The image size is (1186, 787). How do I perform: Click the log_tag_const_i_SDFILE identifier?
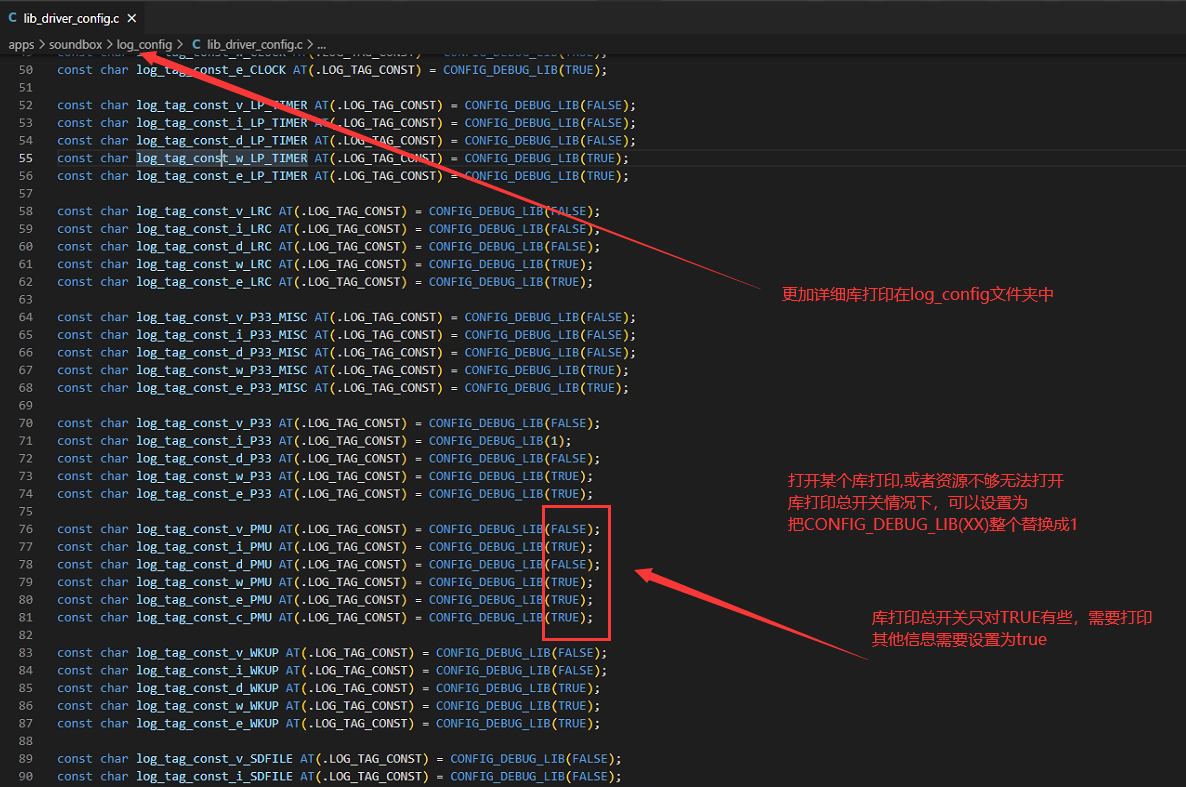click(214, 776)
